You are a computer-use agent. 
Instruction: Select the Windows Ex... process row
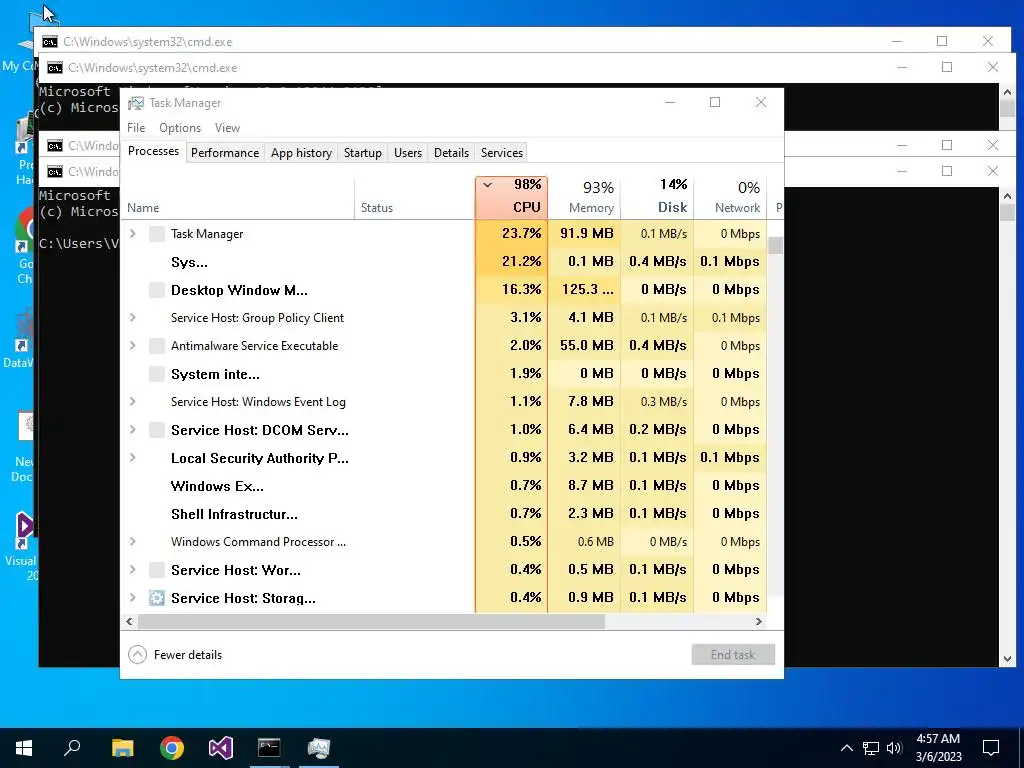point(444,486)
